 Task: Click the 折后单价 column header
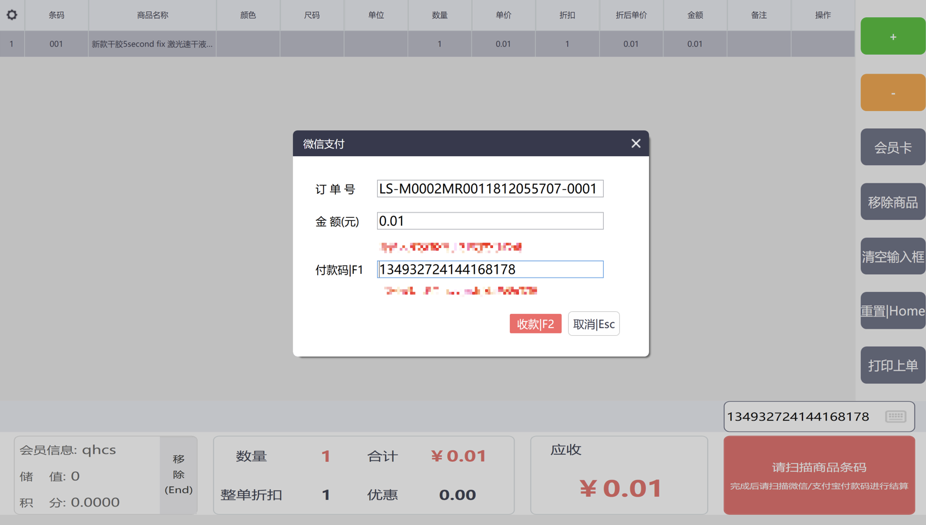coord(631,15)
